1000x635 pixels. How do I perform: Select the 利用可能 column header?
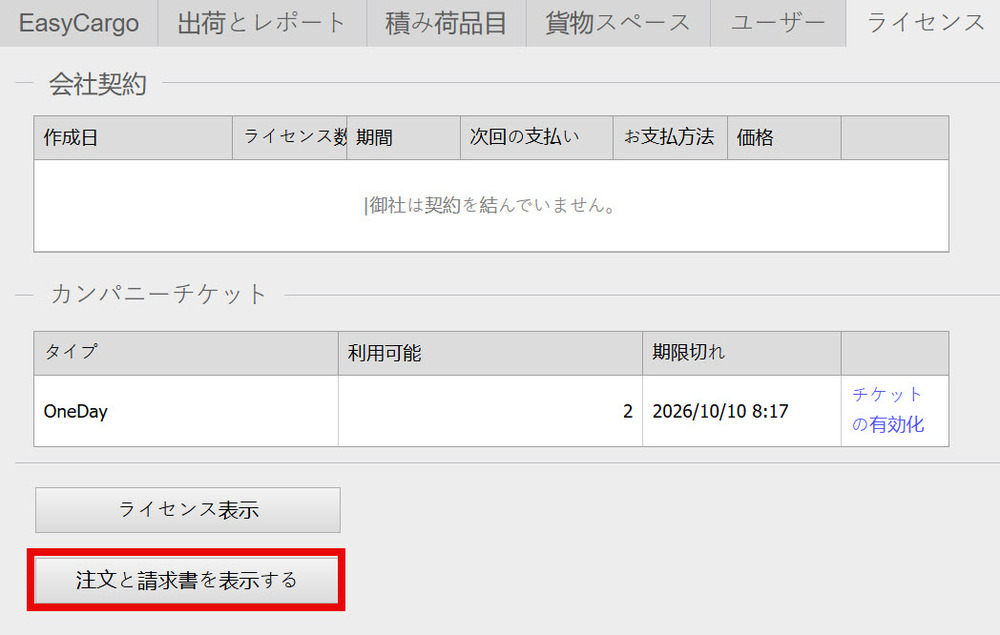[x=490, y=353]
